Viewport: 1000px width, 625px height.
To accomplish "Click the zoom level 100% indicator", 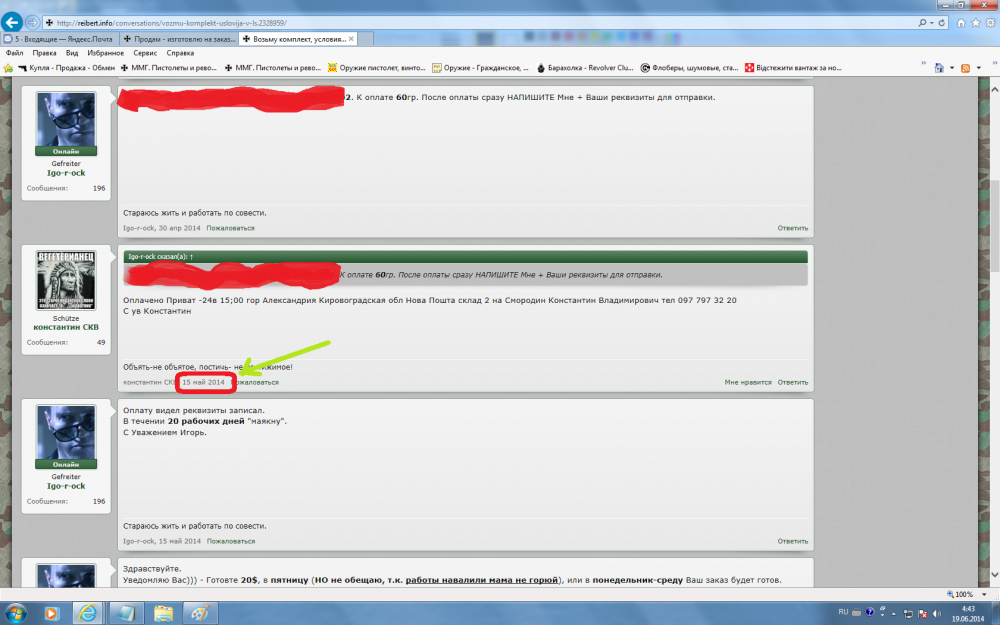I will coord(960,594).
